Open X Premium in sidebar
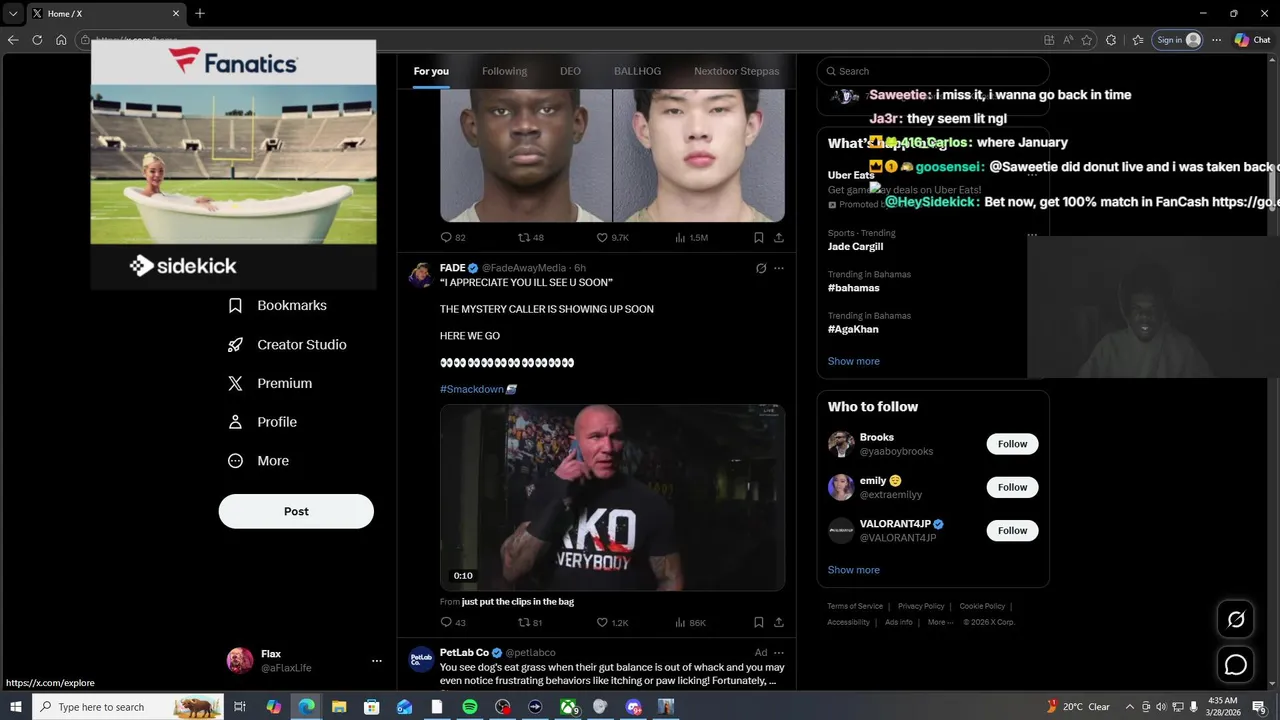Viewport: 1280px width, 720px height. click(269, 383)
